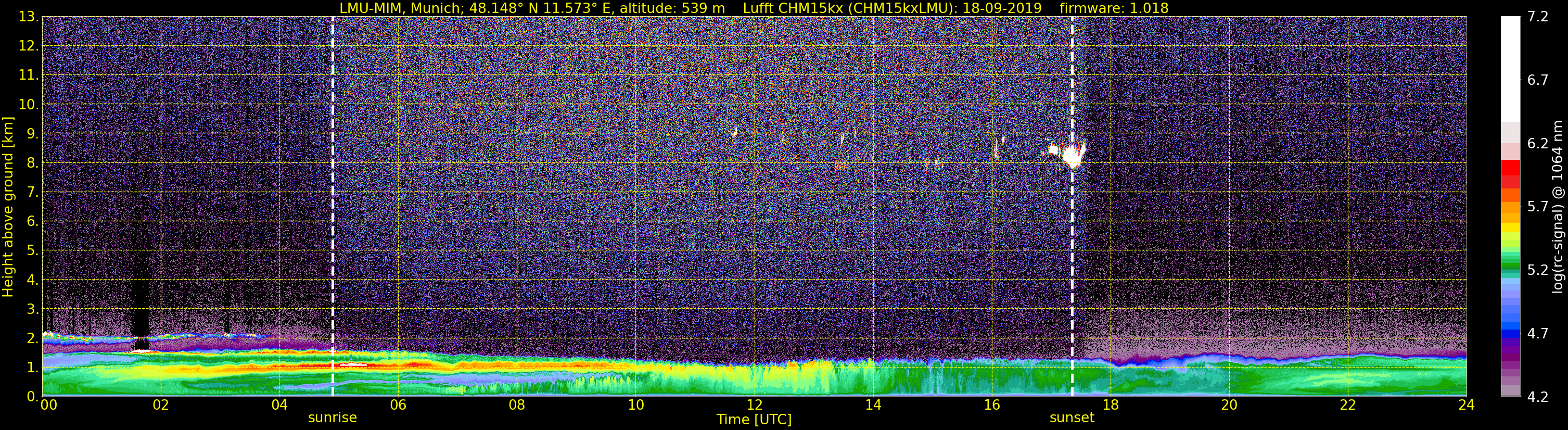1568x430 pixels.
Task: Click the height axis tick '5.'
Action: (x=33, y=250)
